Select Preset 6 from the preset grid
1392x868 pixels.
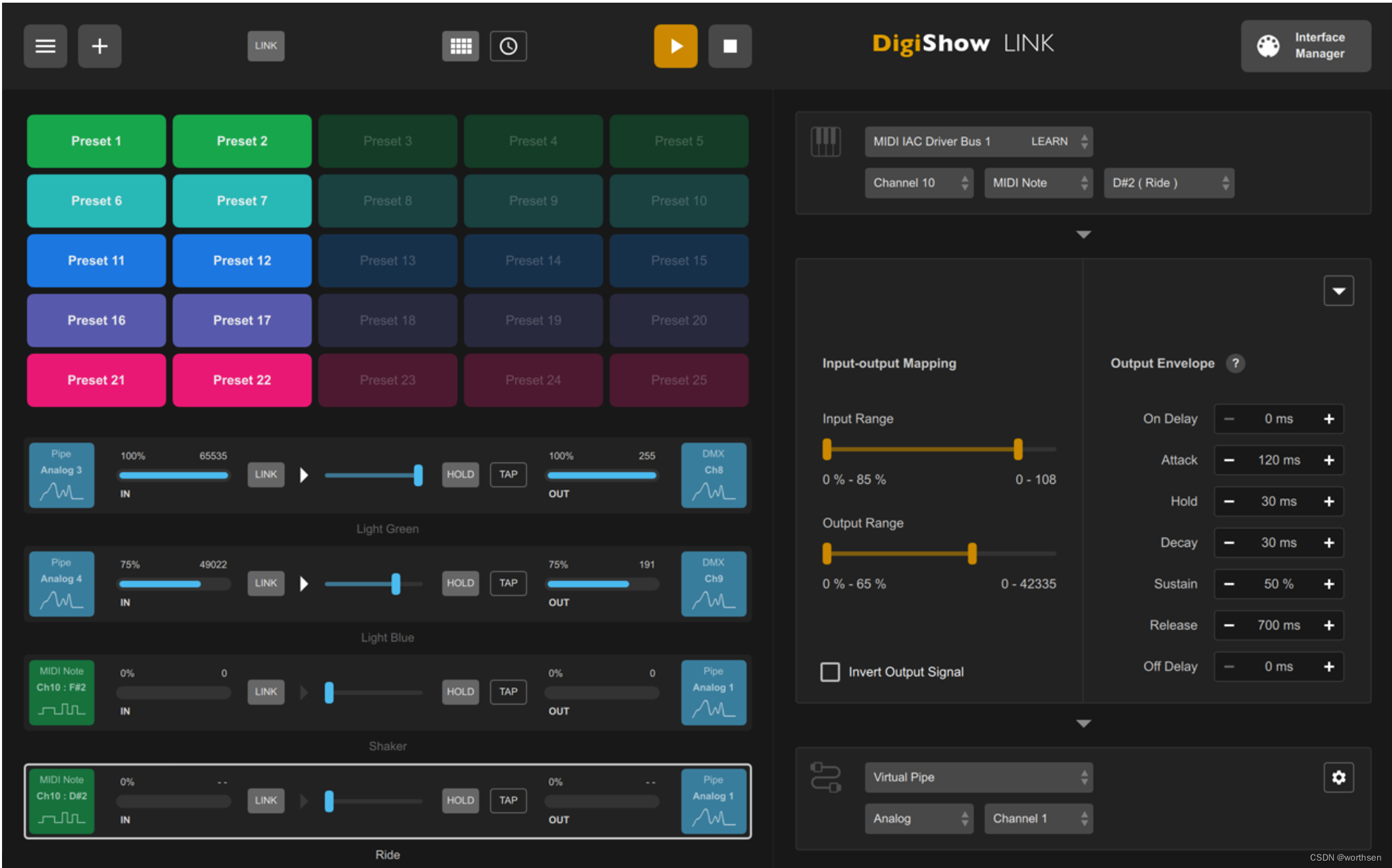[96, 200]
